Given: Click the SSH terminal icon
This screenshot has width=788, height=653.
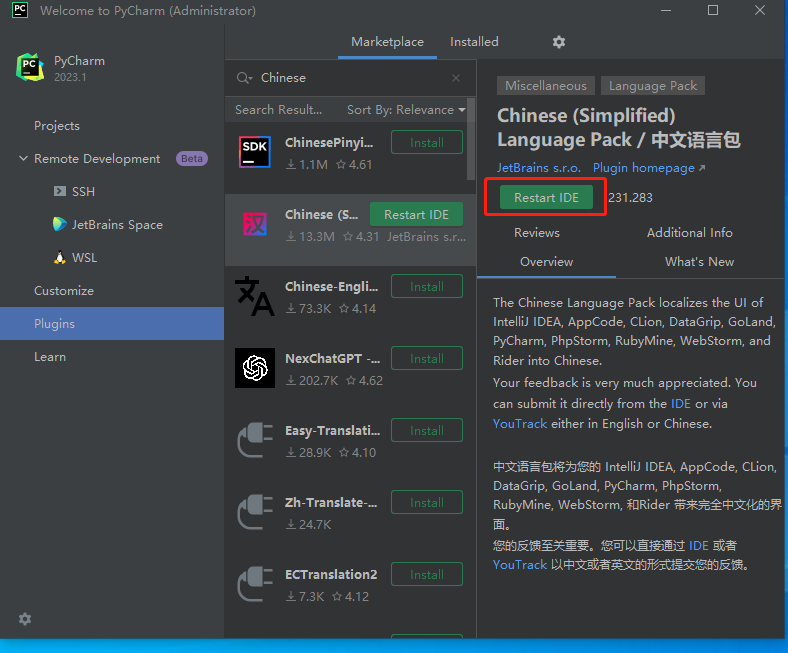Looking at the screenshot, I should click(x=60, y=191).
